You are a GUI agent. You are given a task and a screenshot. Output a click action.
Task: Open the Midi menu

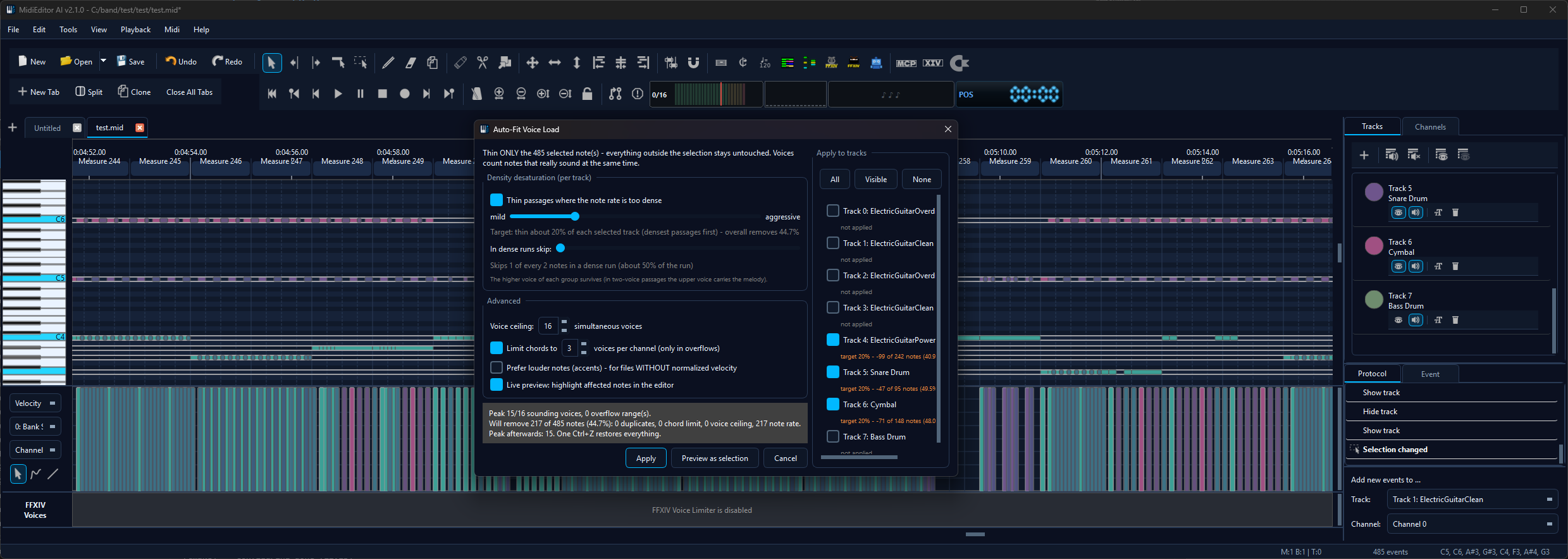(x=172, y=30)
